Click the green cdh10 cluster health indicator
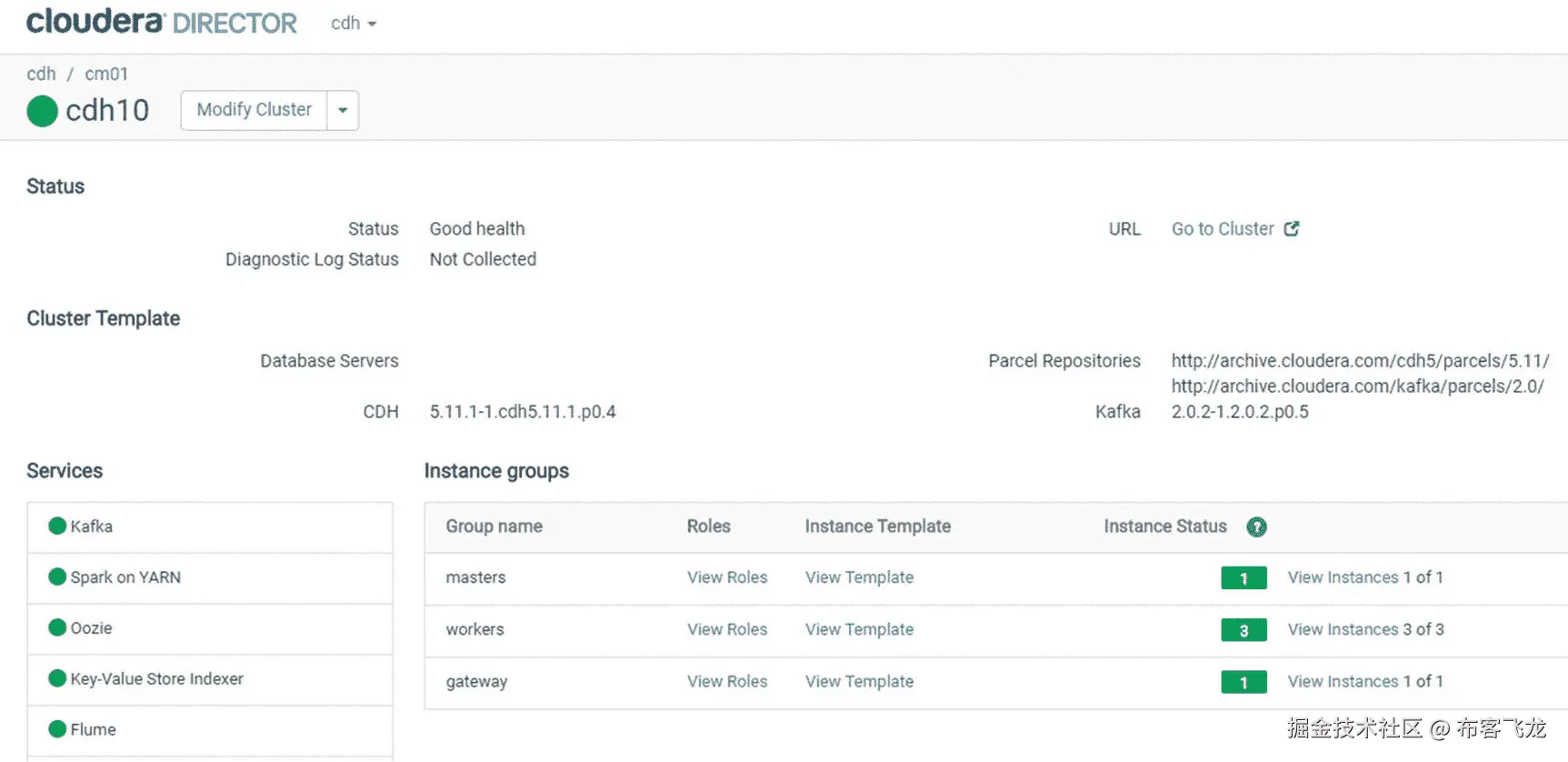Viewport: 1568px width, 762px height. point(42,111)
